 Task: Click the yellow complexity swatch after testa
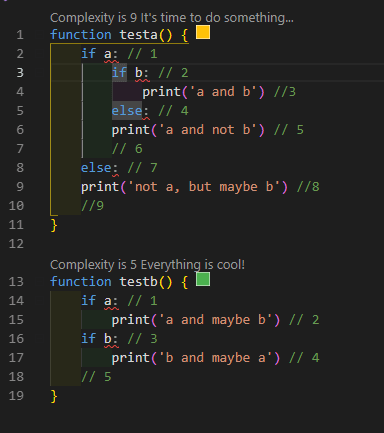(x=203, y=32)
